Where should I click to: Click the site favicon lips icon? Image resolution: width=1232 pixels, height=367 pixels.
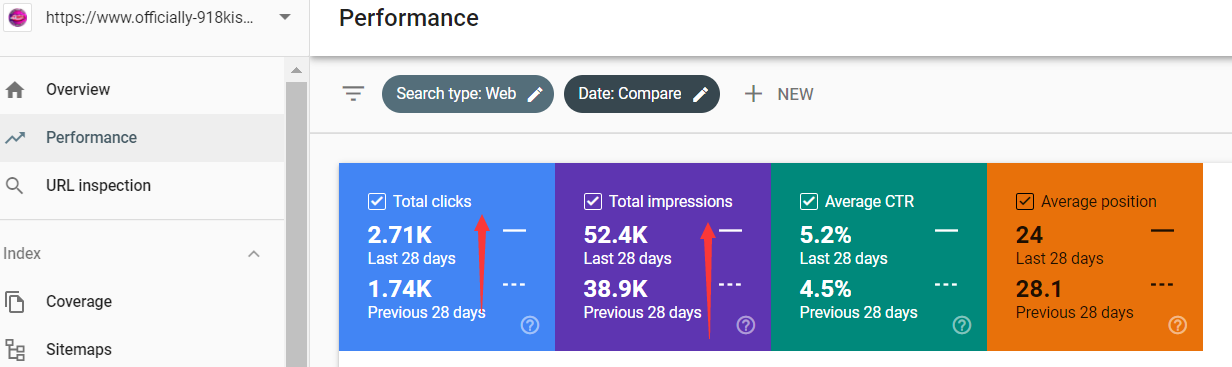point(17,19)
